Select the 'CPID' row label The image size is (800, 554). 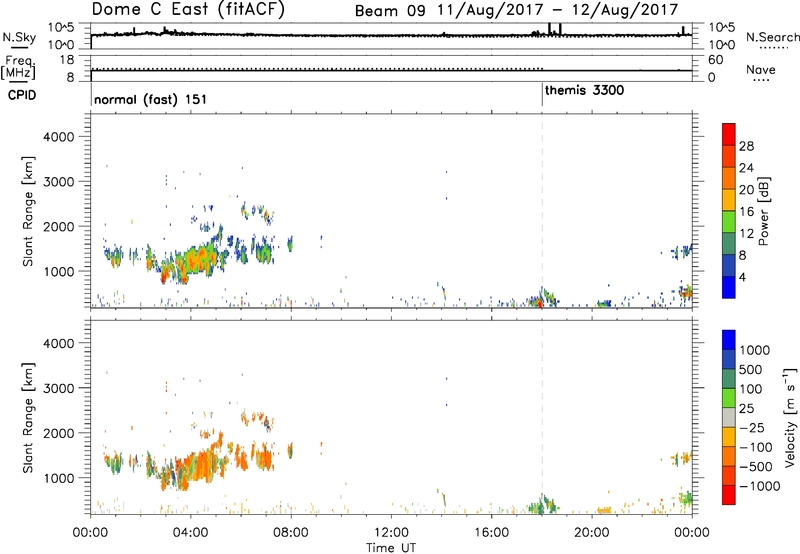(22, 95)
